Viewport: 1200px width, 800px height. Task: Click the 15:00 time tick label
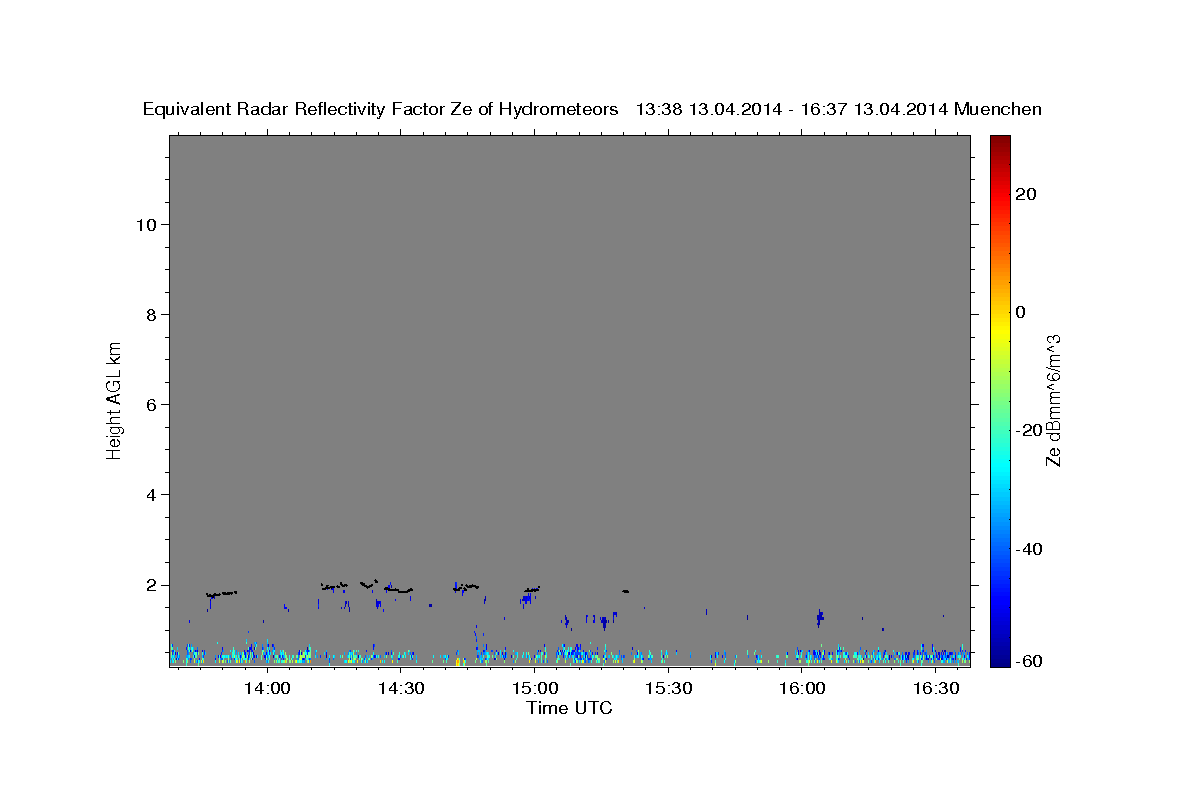535,688
